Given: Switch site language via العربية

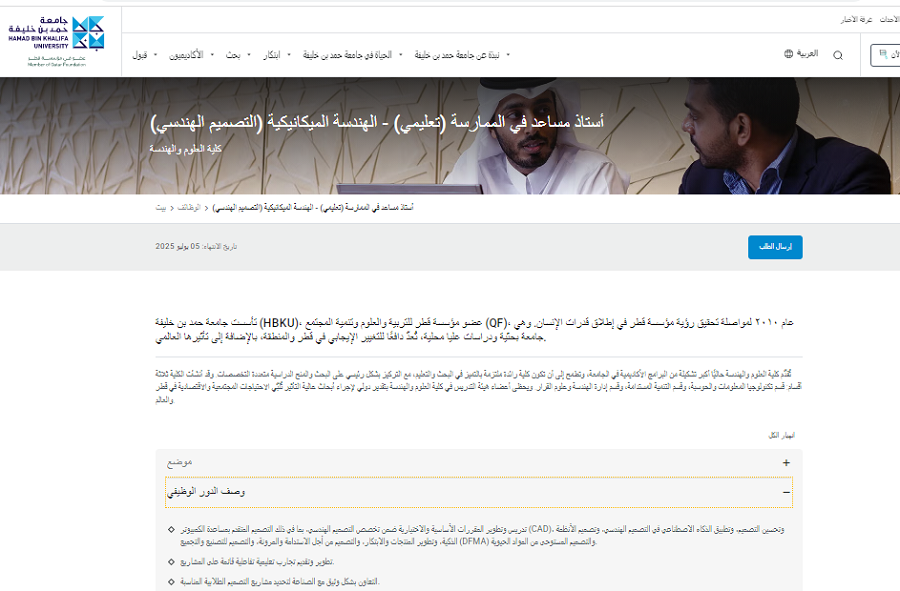Looking at the screenshot, I should [x=806, y=54].
